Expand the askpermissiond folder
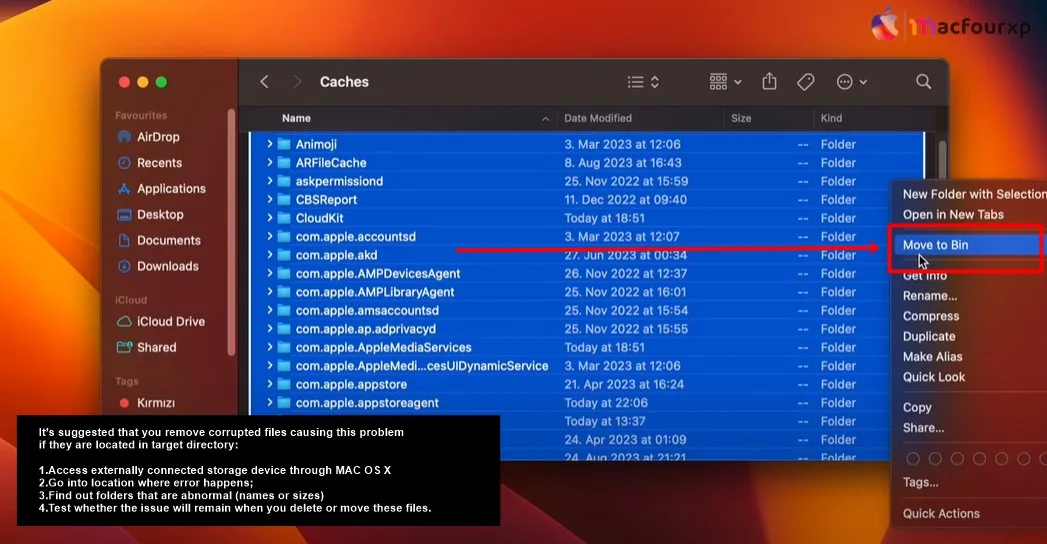Image resolution: width=1047 pixels, height=544 pixels. [269, 181]
